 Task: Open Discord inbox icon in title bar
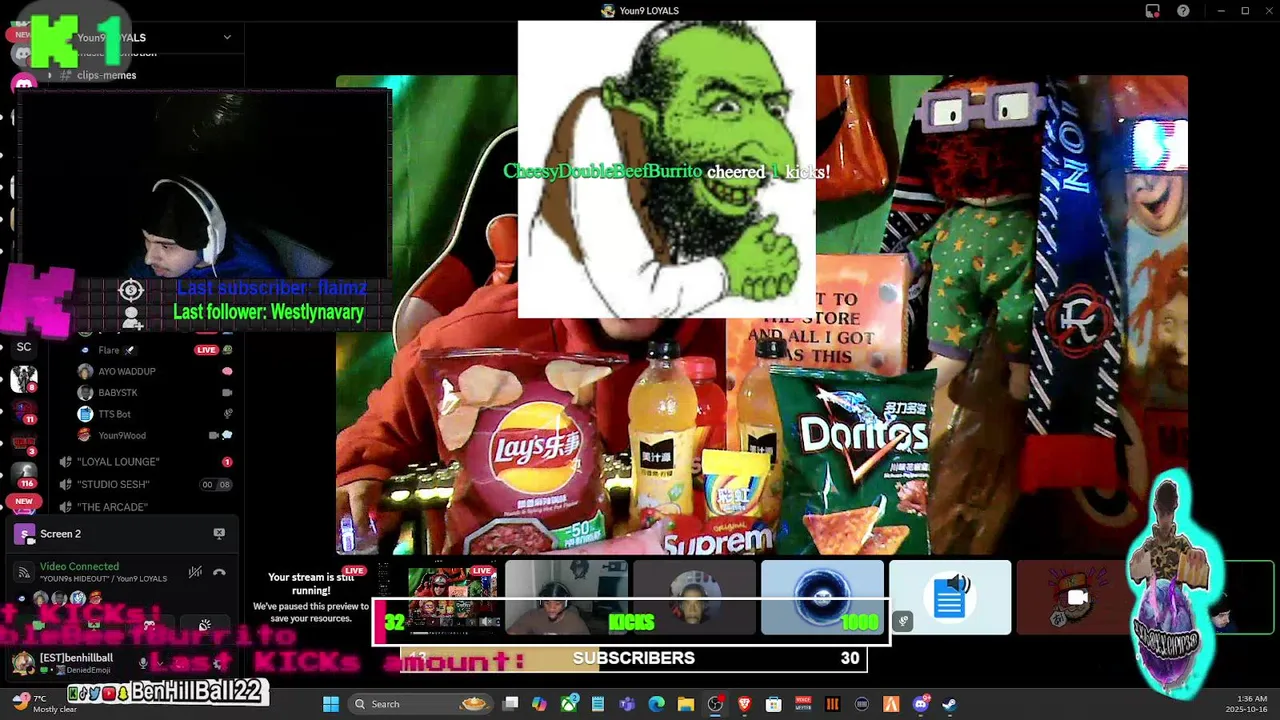point(1153,11)
